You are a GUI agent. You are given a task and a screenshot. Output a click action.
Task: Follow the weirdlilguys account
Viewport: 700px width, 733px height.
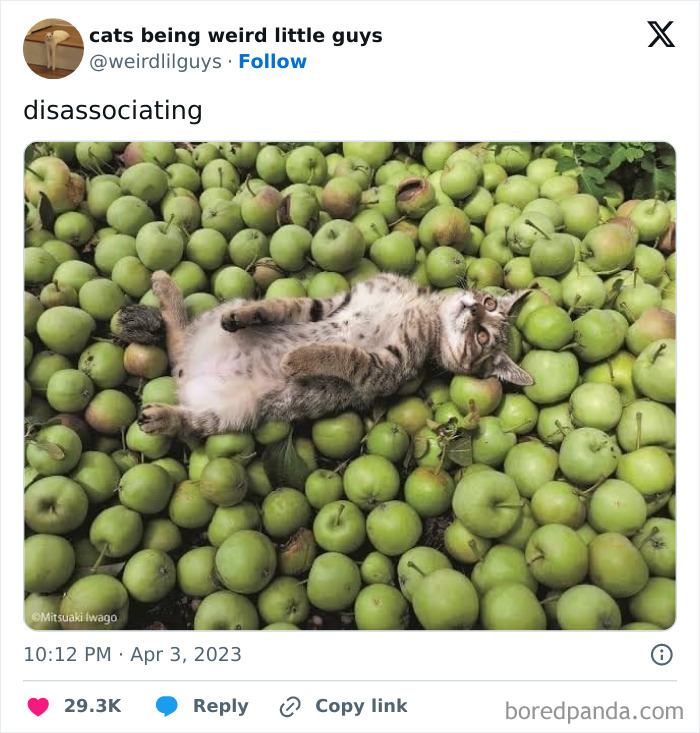pos(272,61)
